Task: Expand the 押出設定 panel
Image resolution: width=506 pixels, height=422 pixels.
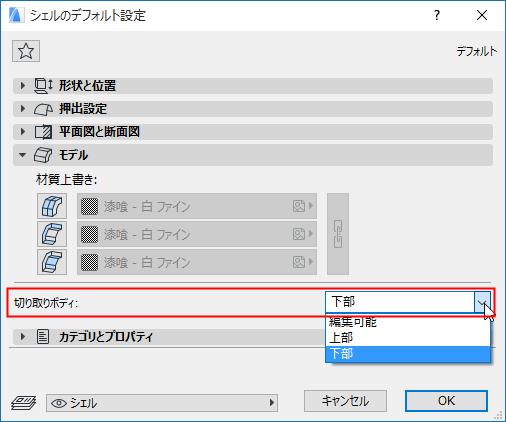Action: [253, 109]
